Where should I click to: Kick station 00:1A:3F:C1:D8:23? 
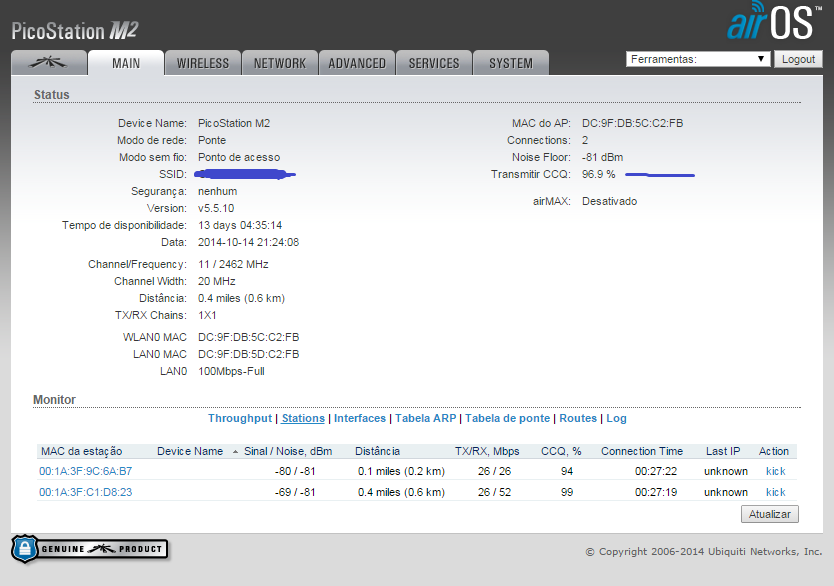pyautogui.click(x=775, y=492)
